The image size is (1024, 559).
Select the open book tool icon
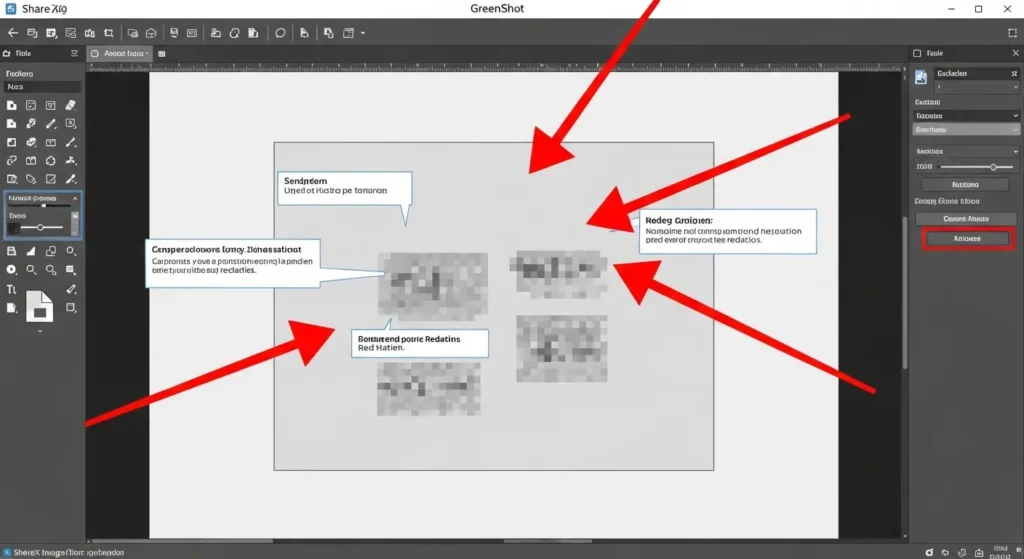pos(31,161)
